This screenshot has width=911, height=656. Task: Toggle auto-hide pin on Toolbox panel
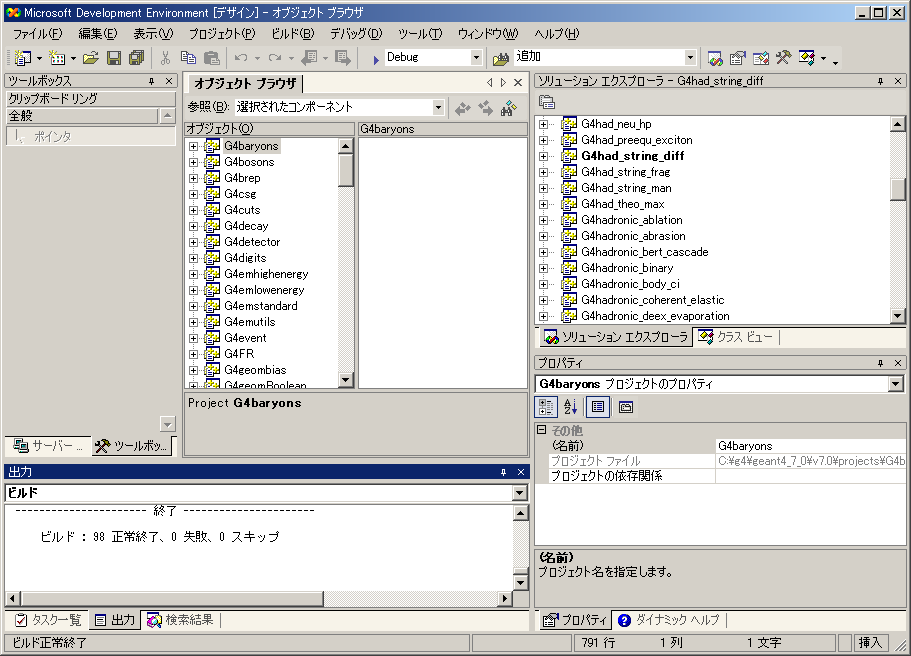click(x=152, y=81)
